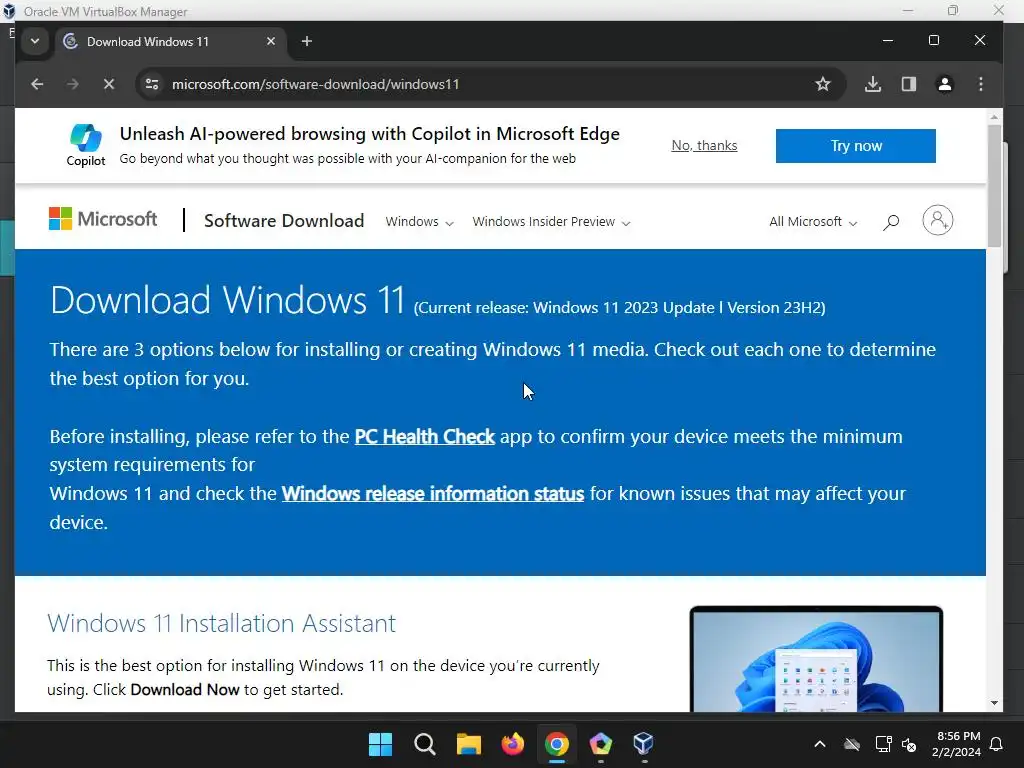Expand the Windows menu
Screen dimensions: 1024x768
(x=419, y=222)
